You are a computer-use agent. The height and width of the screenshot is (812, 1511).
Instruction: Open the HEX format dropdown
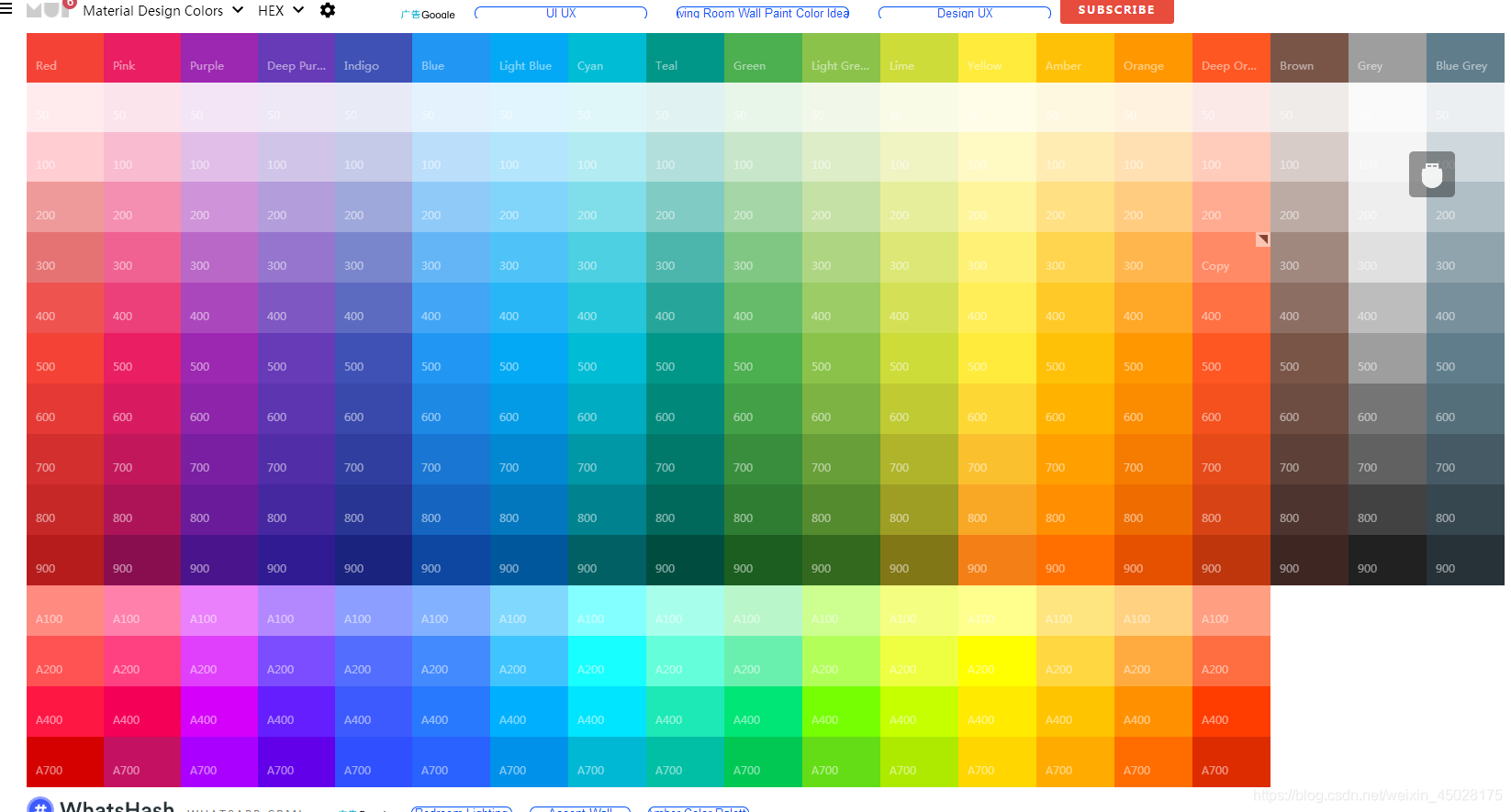[280, 11]
